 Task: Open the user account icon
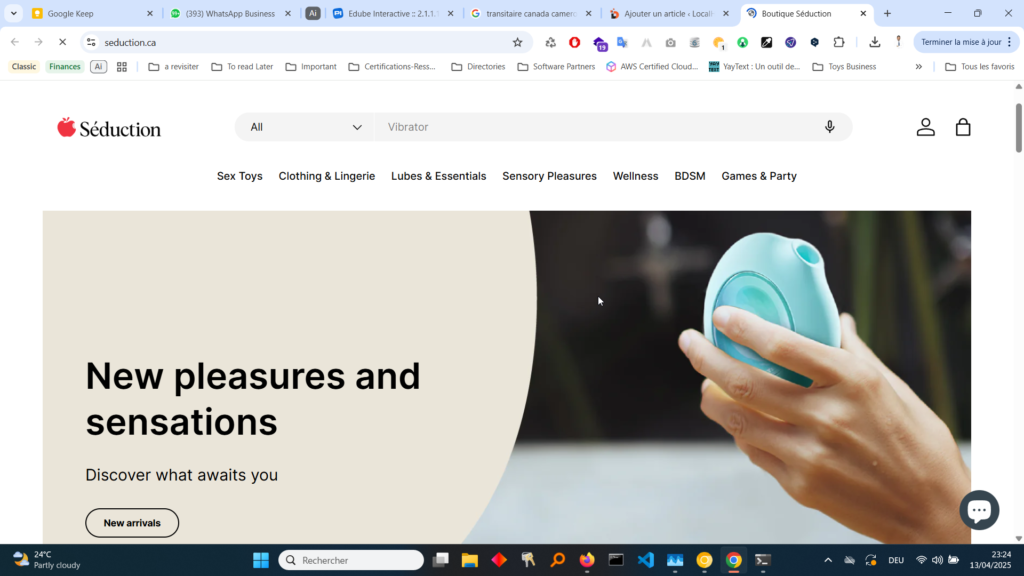[x=925, y=127]
